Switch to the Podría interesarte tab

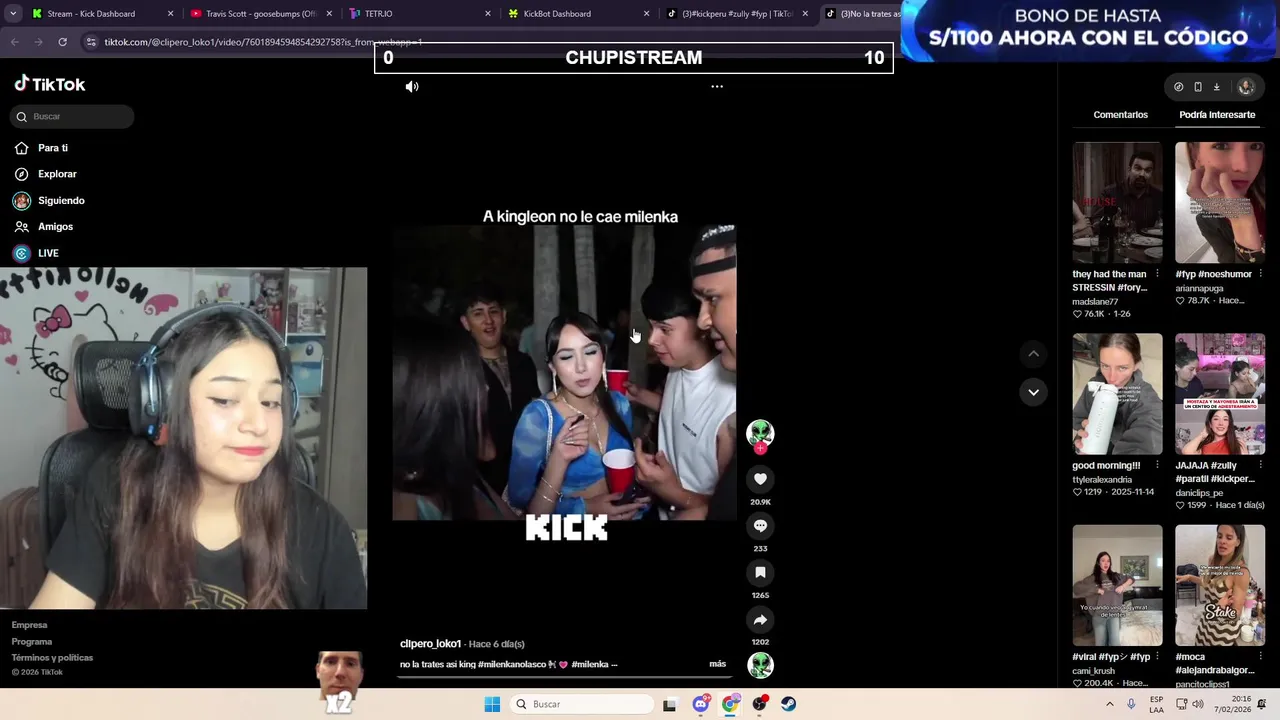(1217, 115)
